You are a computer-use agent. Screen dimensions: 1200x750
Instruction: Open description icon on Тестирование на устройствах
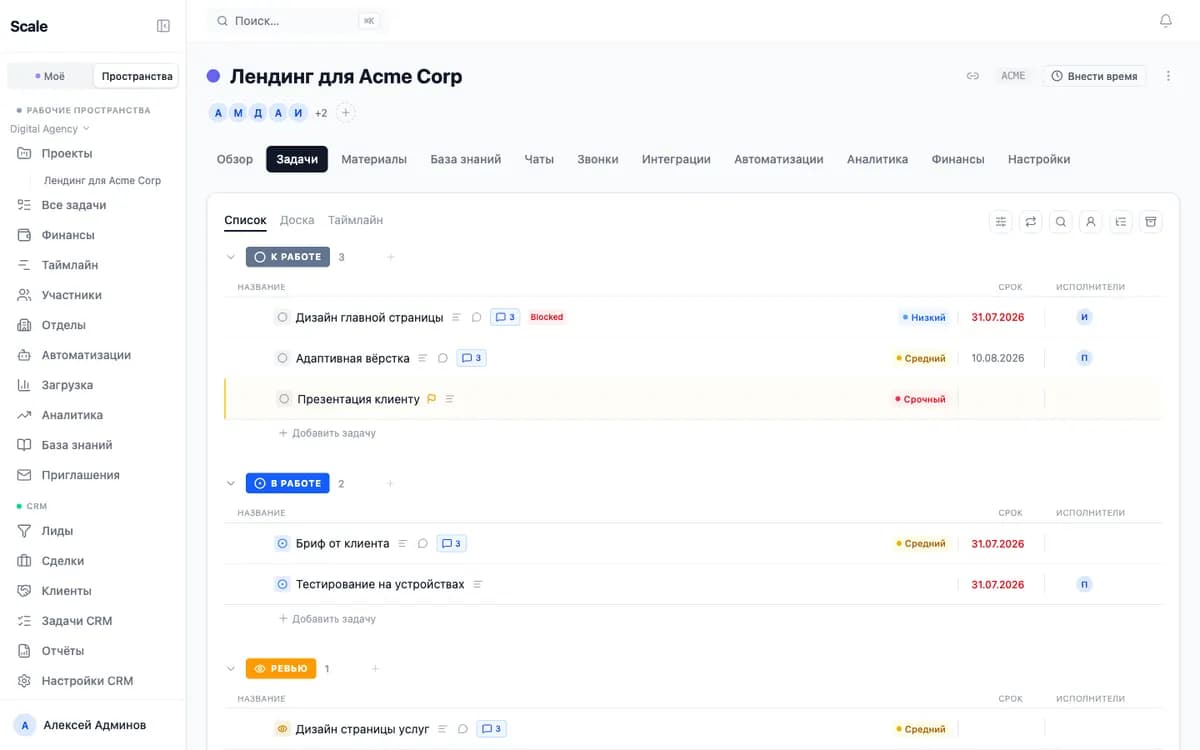point(478,584)
